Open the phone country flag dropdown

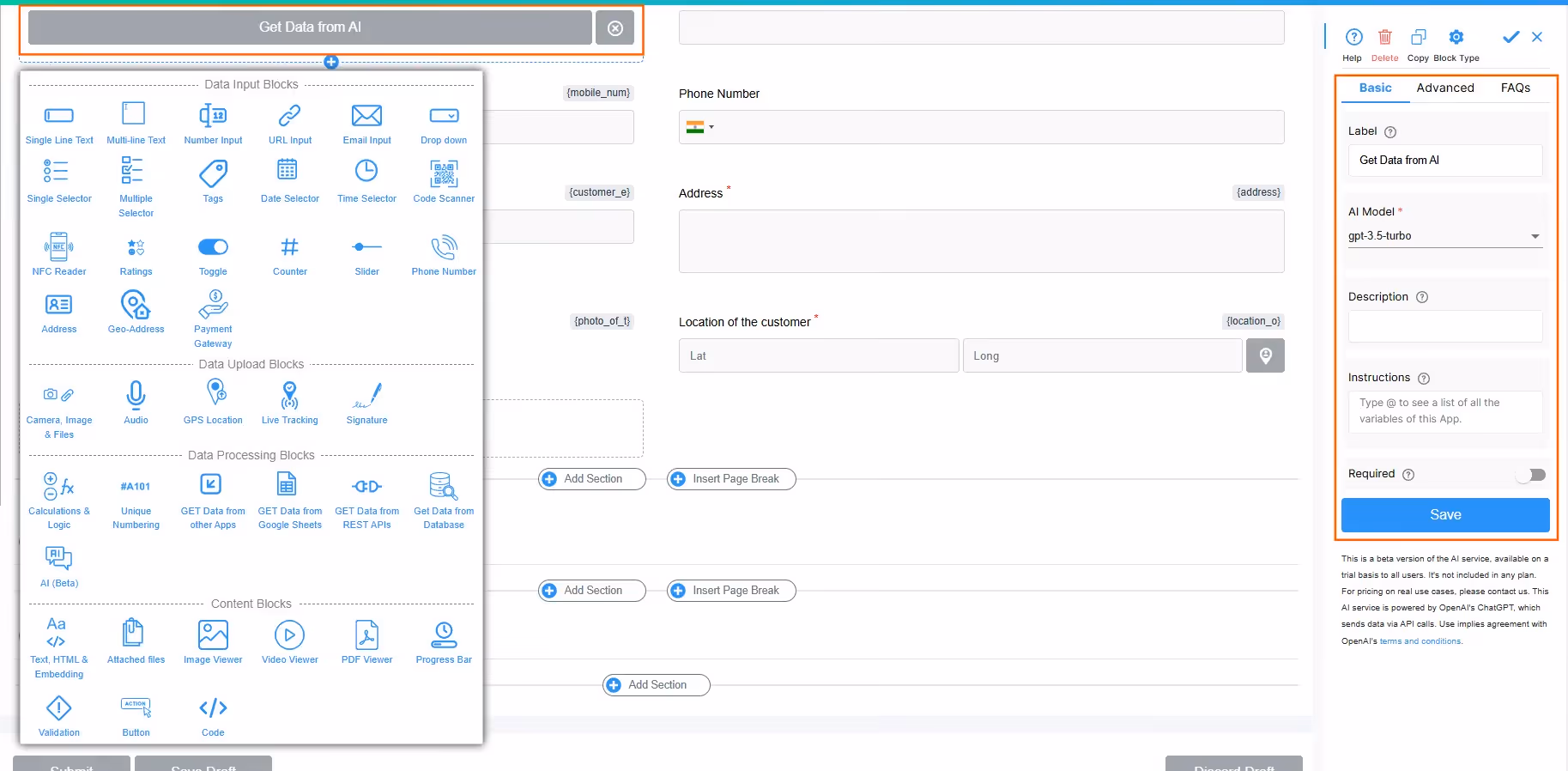pos(700,127)
